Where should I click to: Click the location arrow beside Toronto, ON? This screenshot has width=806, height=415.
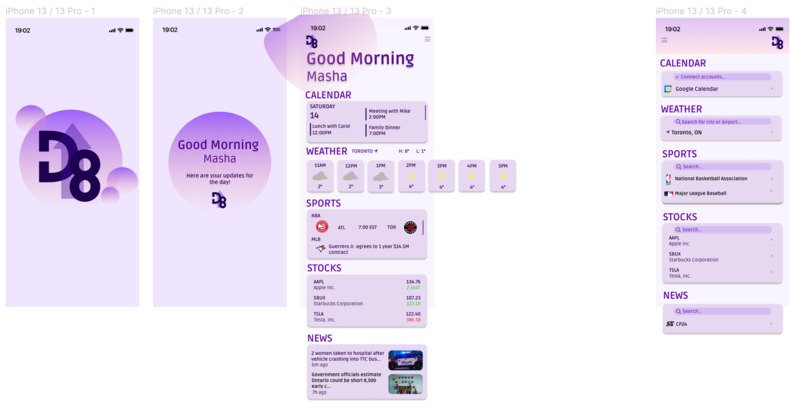(x=668, y=132)
